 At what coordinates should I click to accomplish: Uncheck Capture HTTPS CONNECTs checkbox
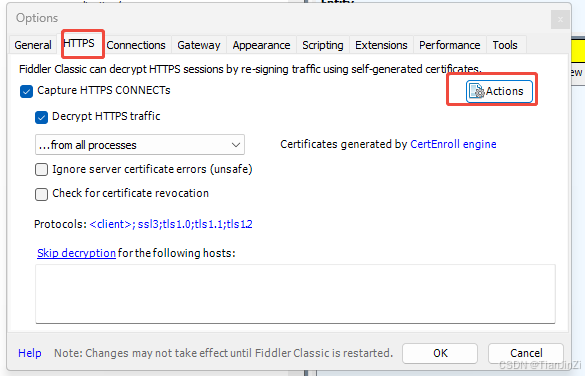coord(26,91)
